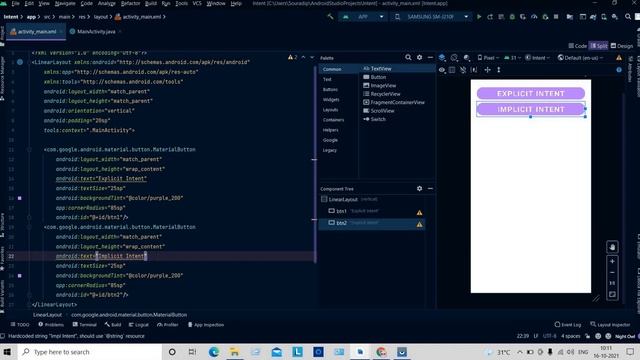Open the Refactor menu
The height and width of the screenshot is (360, 640).
(130, 3)
